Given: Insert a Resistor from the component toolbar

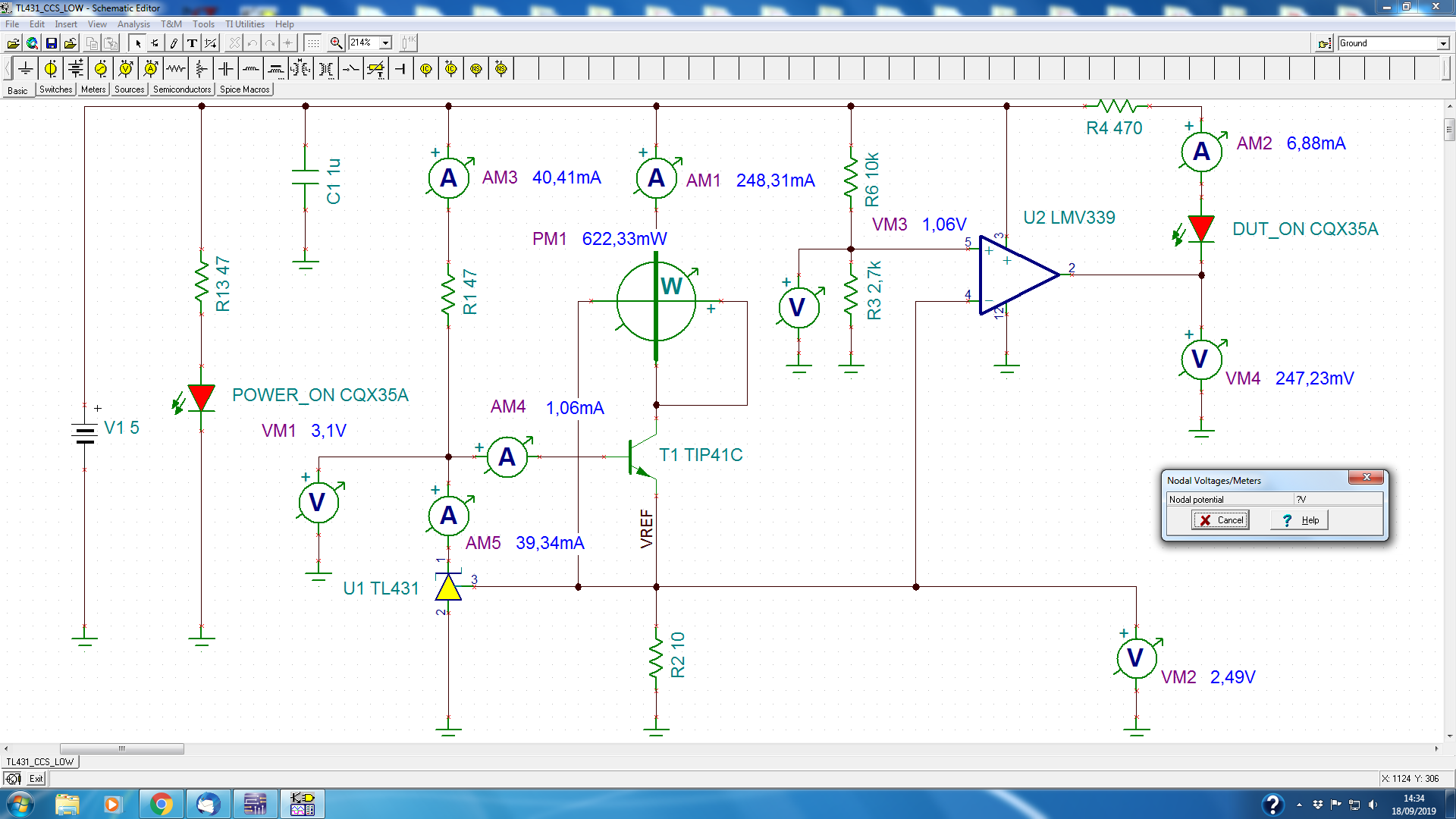Looking at the screenshot, I should point(176,69).
